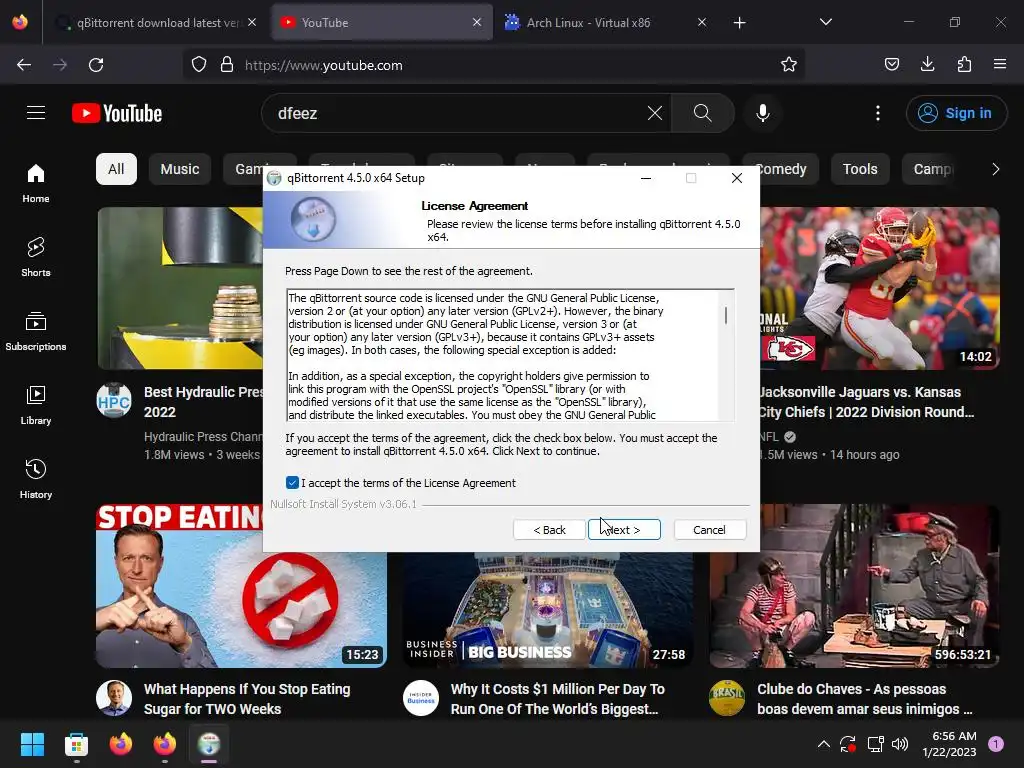
Task: Show hidden system tray icons
Action: [x=824, y=744]
